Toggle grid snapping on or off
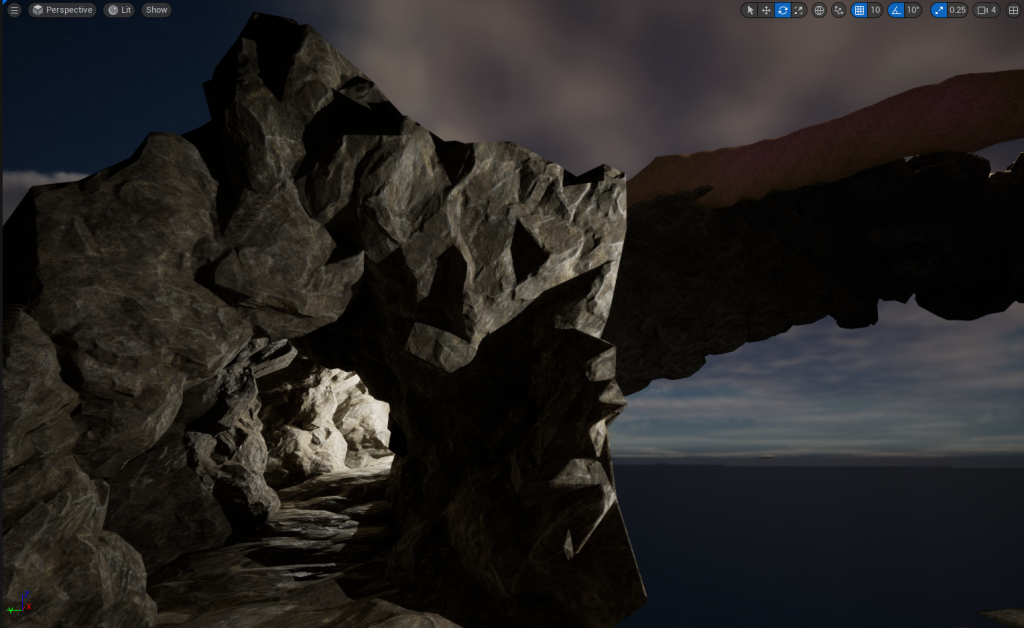1024x628 pixels. tap(858, 10)
